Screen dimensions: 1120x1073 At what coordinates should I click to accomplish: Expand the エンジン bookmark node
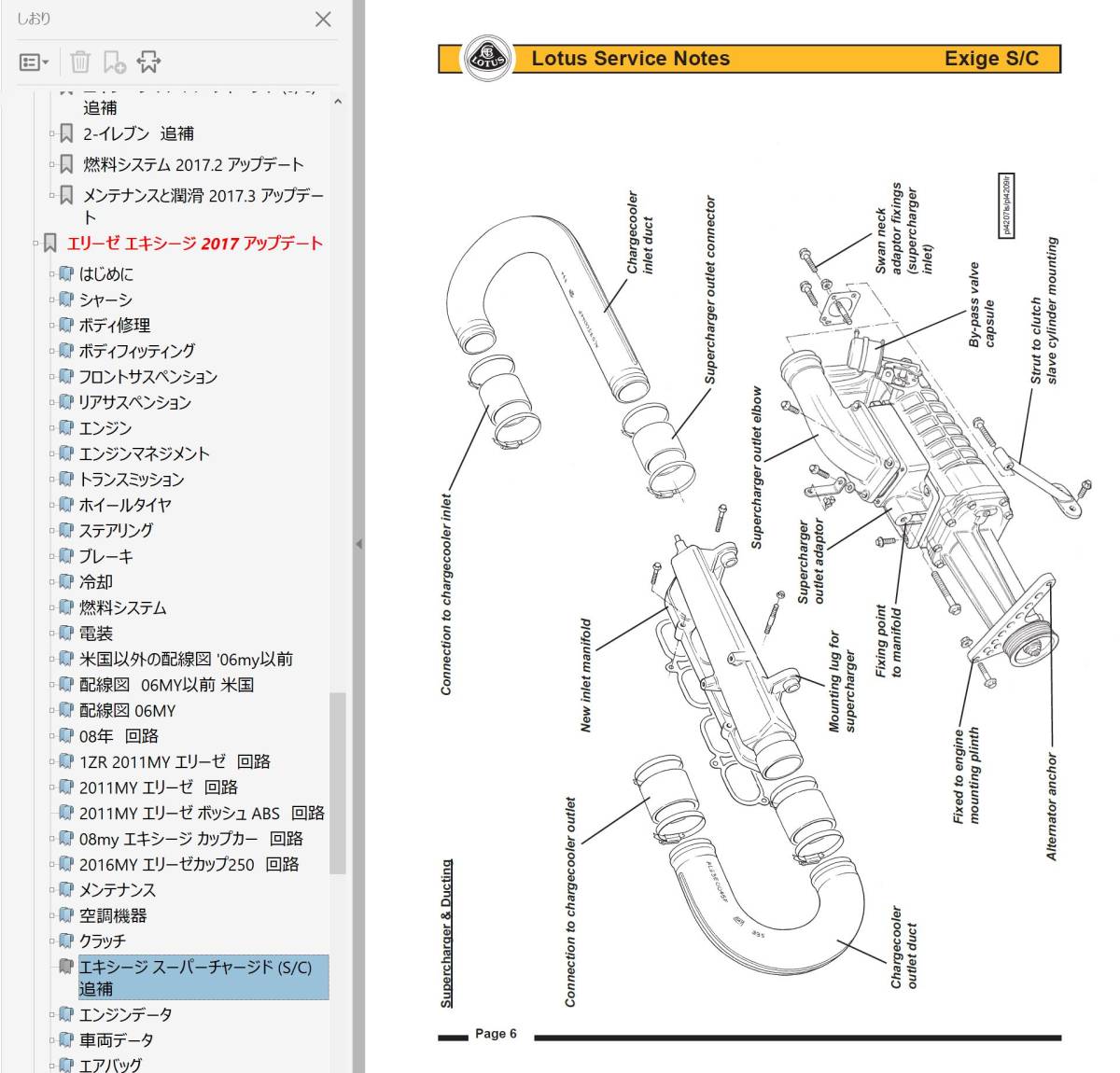click(52, 428)
